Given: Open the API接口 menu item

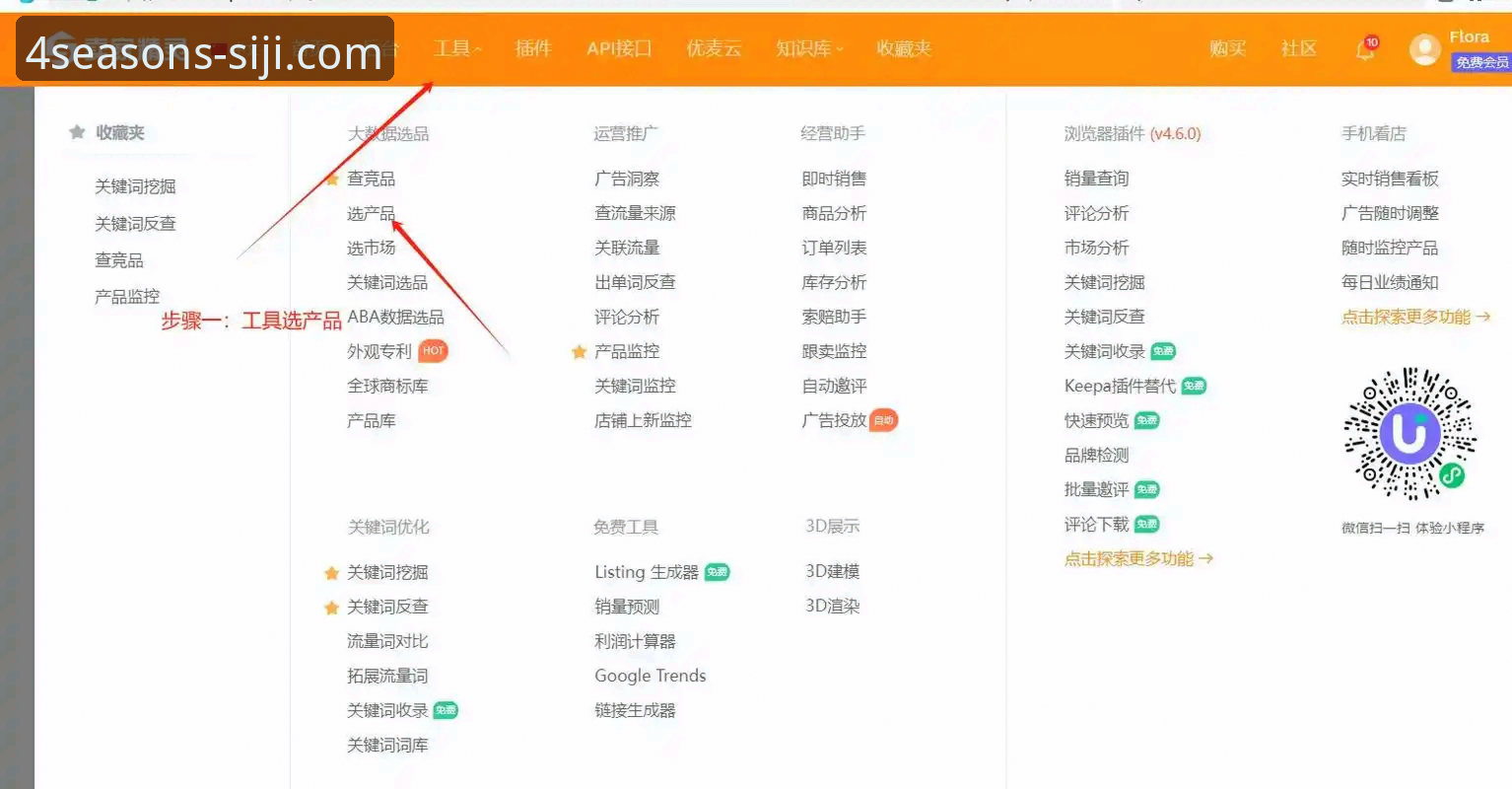Looking at the screenshot, I should tap(619, 48).
